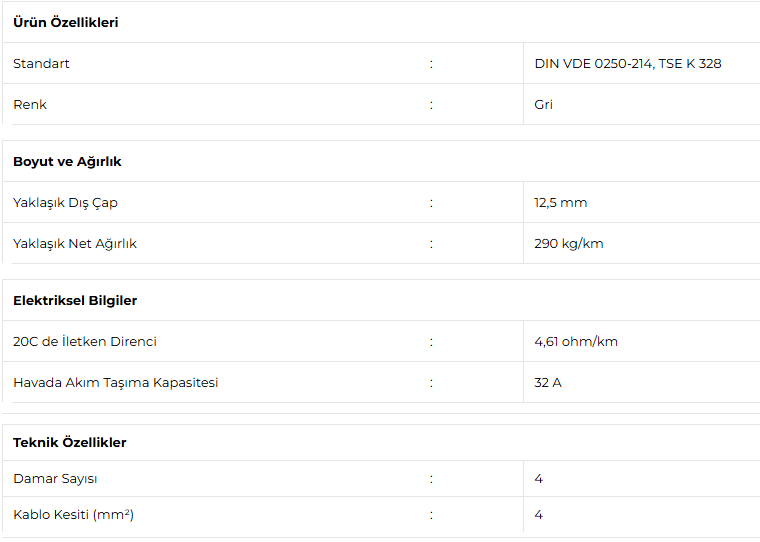The width and height of the screenshot is (760, 542).
Task: Select the Kablo Kesiti (mm²) label
Action: coord(73,515)
